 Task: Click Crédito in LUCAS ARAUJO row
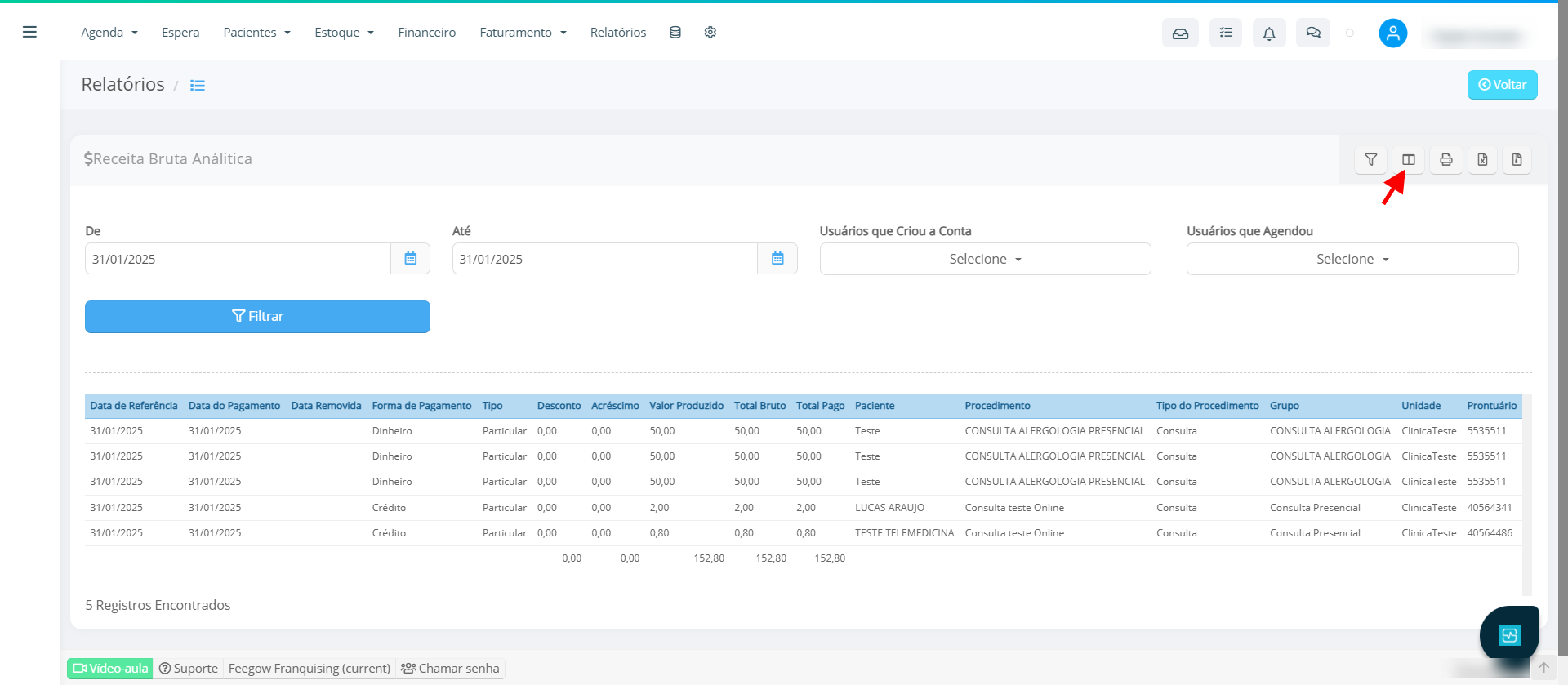[x=389, y=508]
